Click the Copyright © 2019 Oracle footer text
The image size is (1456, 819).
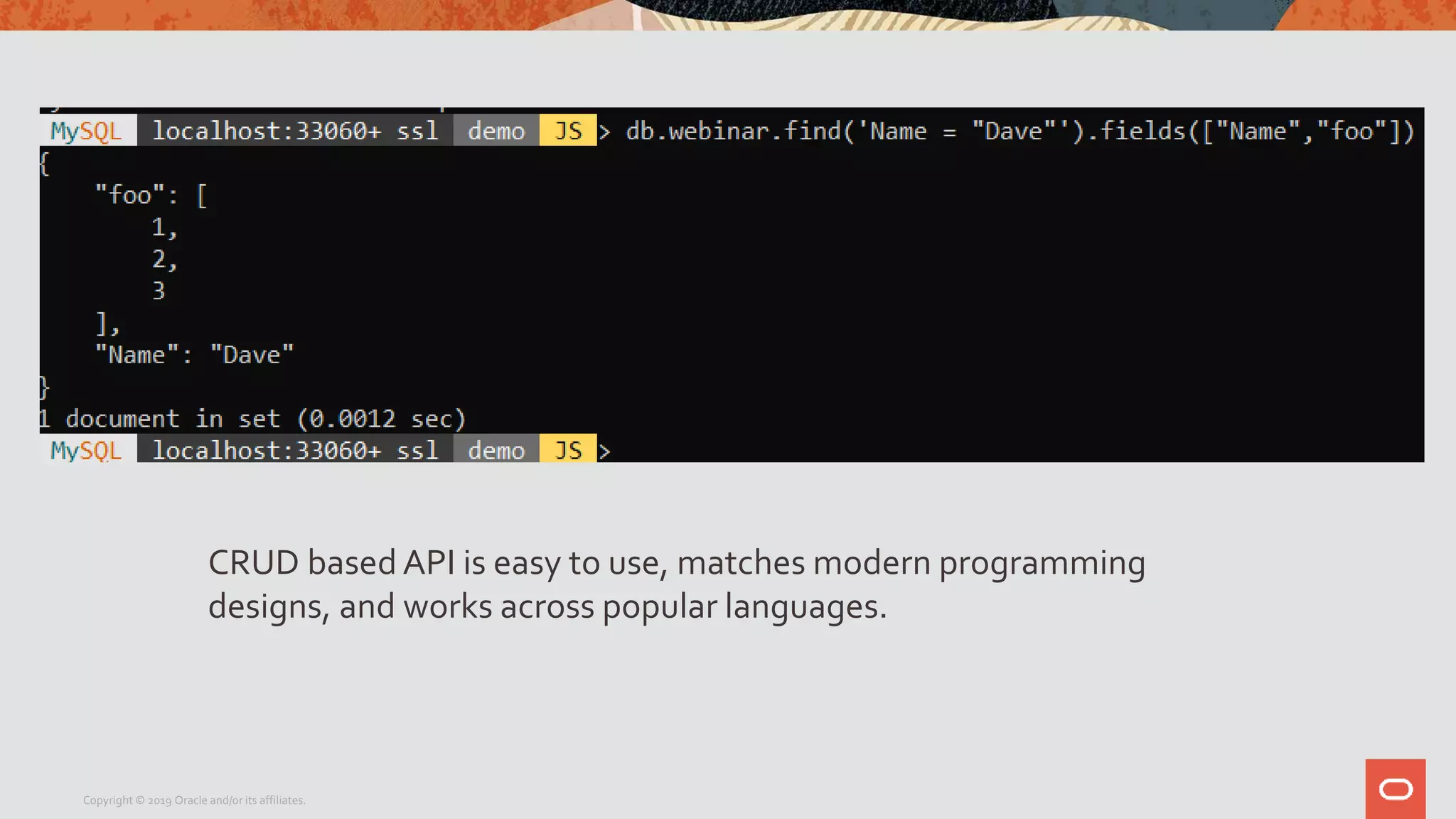click(194, 800)
